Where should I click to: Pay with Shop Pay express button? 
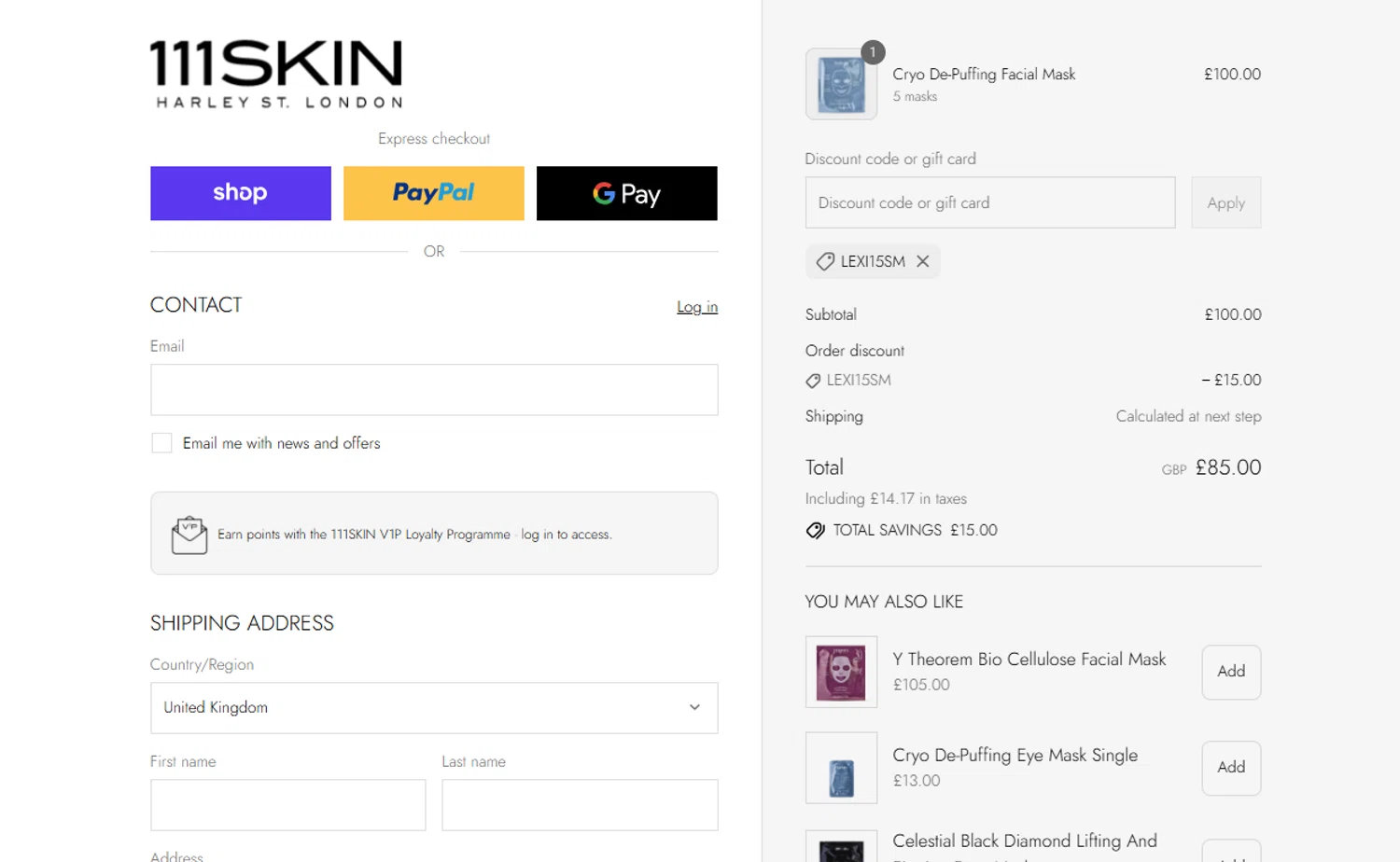241,193
